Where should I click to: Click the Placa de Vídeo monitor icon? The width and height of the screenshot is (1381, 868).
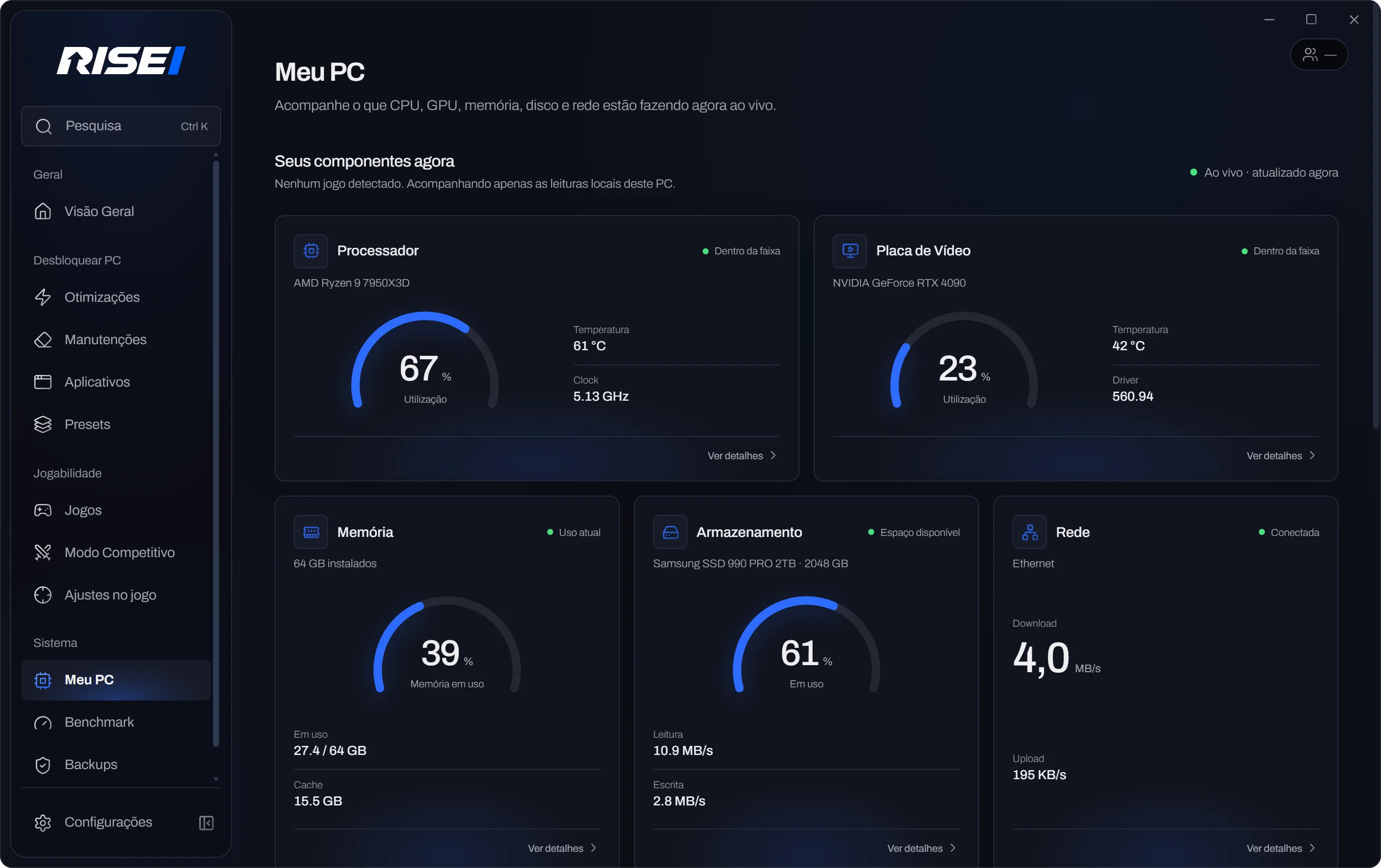[x=850, y=250]
